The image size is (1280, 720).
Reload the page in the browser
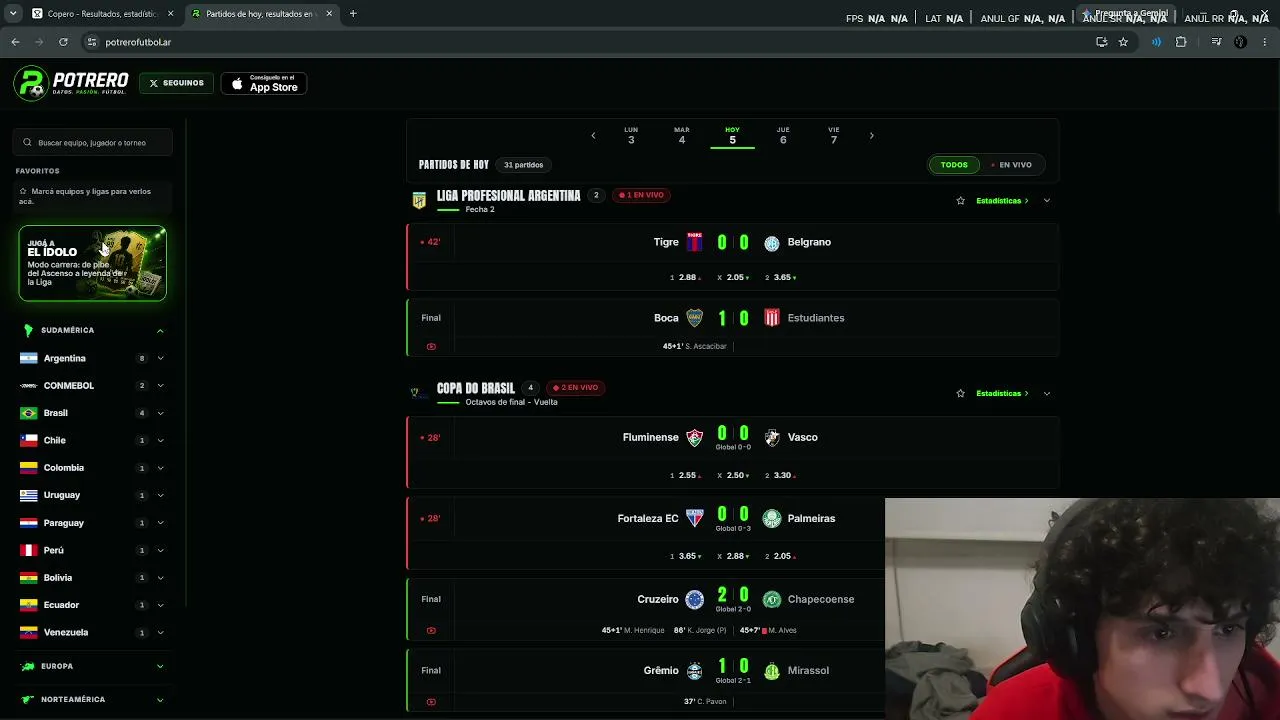(x=63, y=42)
